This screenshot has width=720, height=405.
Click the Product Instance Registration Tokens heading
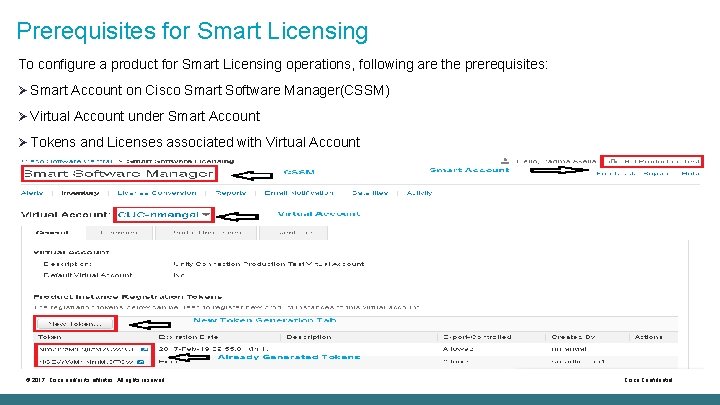[x=128, y=297]
